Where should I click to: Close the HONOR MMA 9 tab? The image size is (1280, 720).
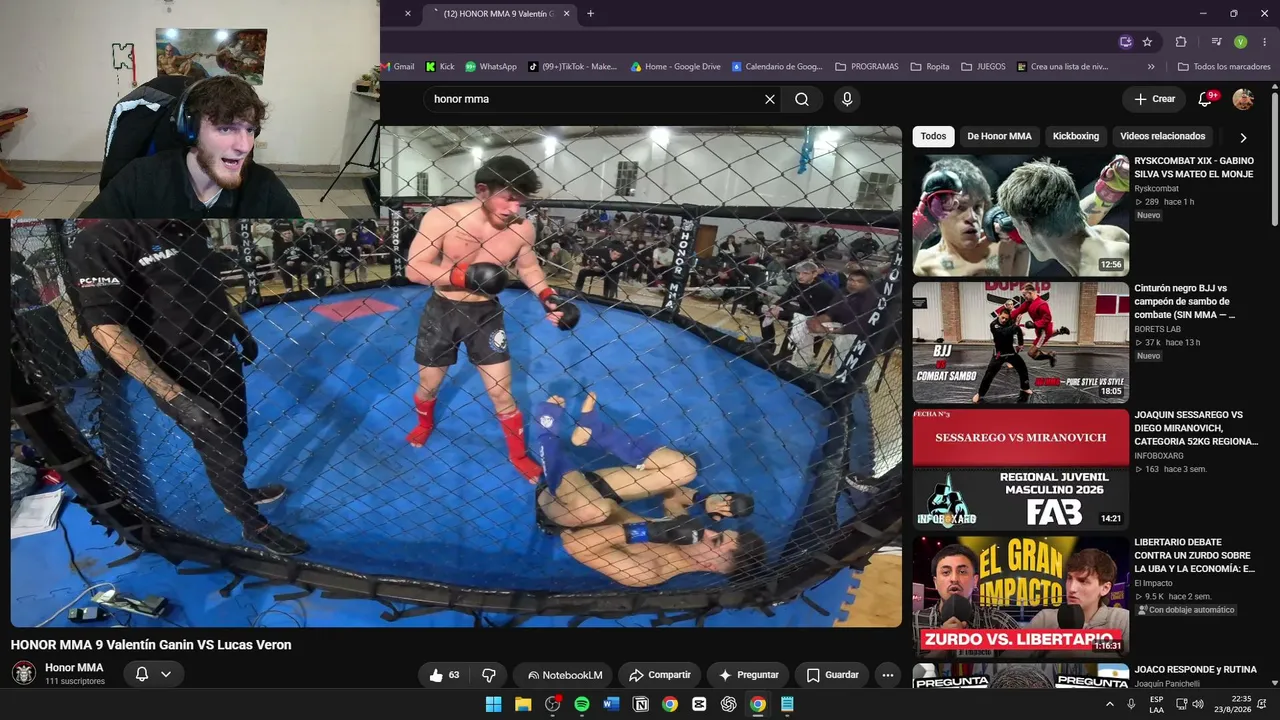[566, 14]
